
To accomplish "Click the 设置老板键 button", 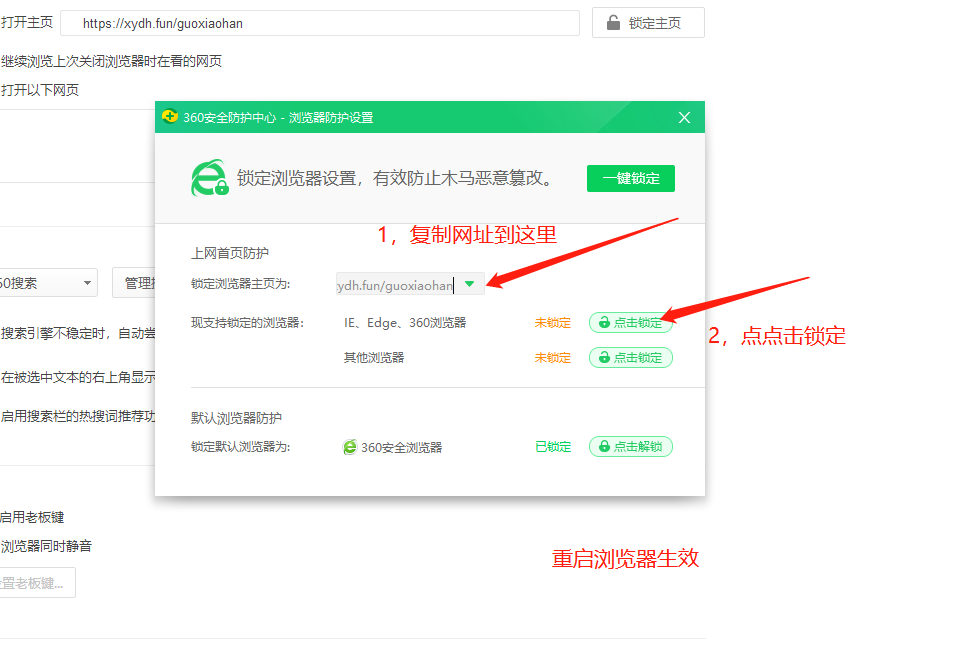I will coord(37,583).
